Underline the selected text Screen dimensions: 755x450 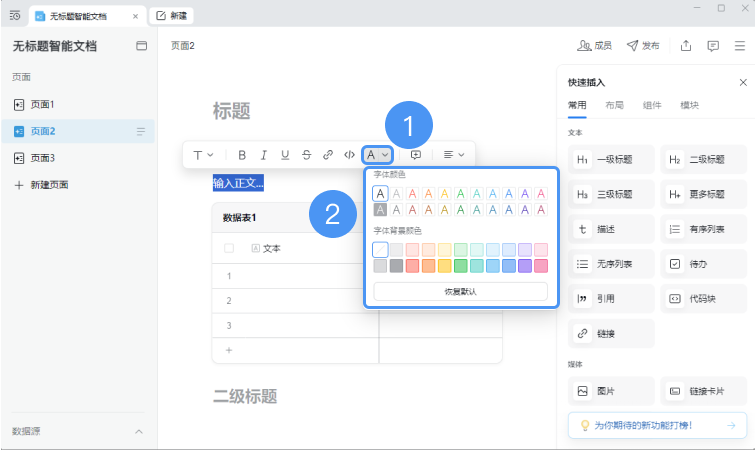point(285,155)
